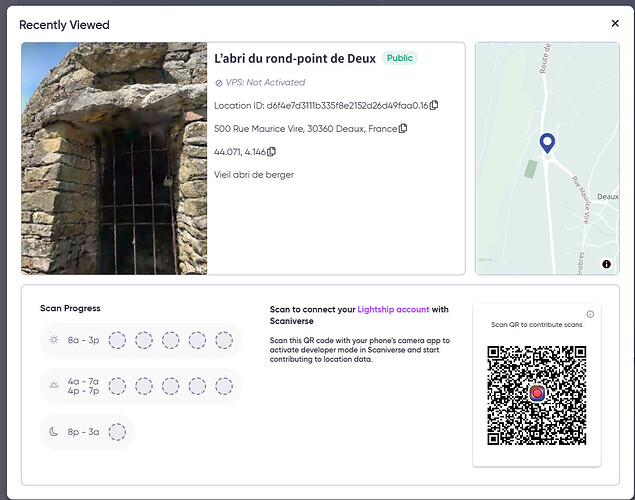635x500 pixels.
Task: Close the Recently Viewed dialog
Action: click(x=615, y=23)
